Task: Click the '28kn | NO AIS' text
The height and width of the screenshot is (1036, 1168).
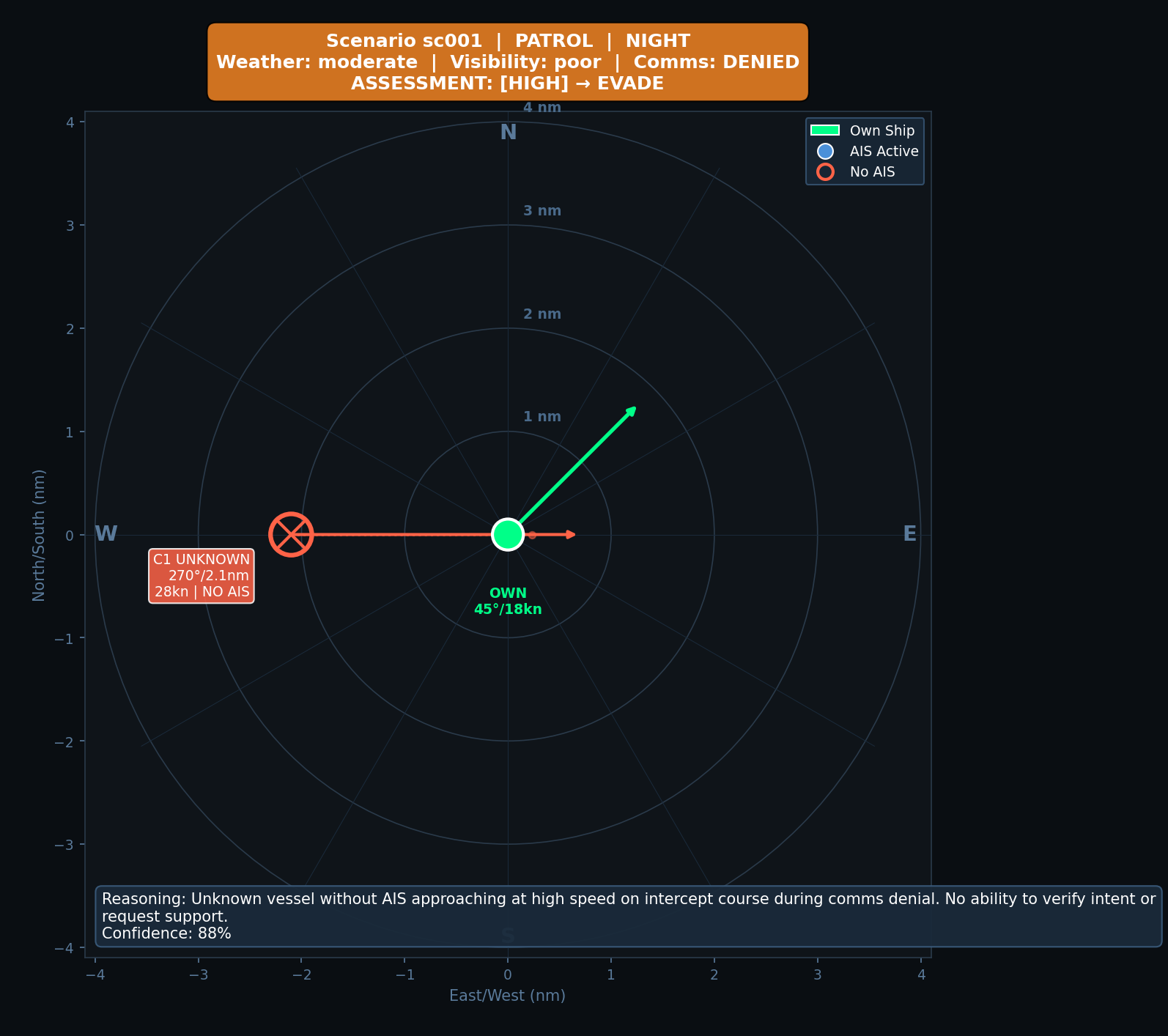Action: tap(202, 592)
